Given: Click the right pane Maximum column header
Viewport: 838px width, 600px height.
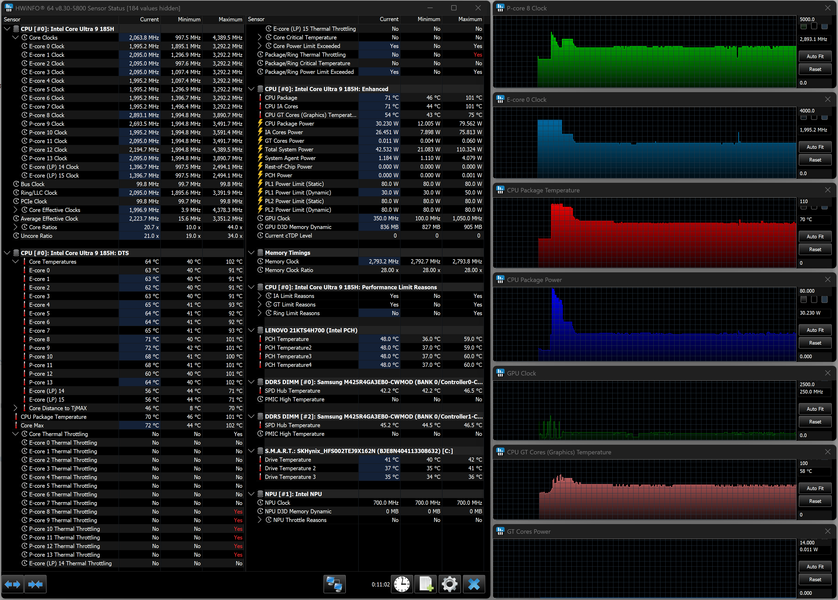Looking at the screenshot, I should (463, 19).
